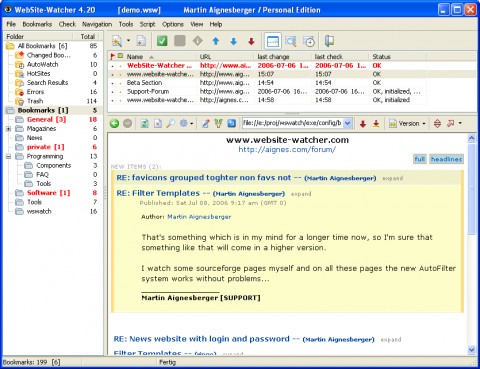Click the Martin Aignesberger author link
The height and width of the screenshot is (369, 480).
[x=199, y=217]
